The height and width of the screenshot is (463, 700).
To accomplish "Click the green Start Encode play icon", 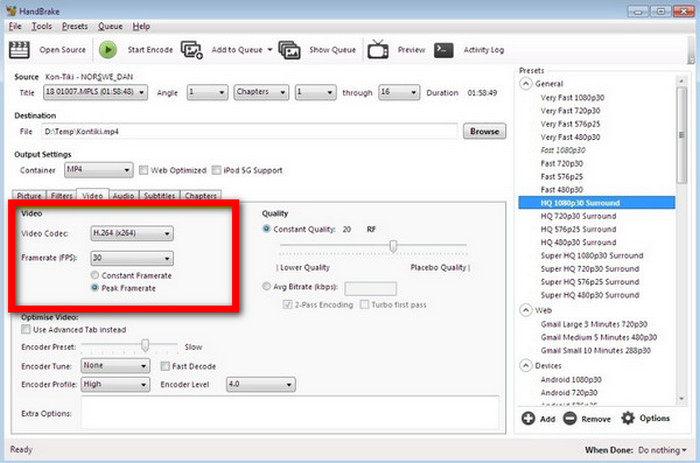I will pyautogui.click(x=108, y=50).
